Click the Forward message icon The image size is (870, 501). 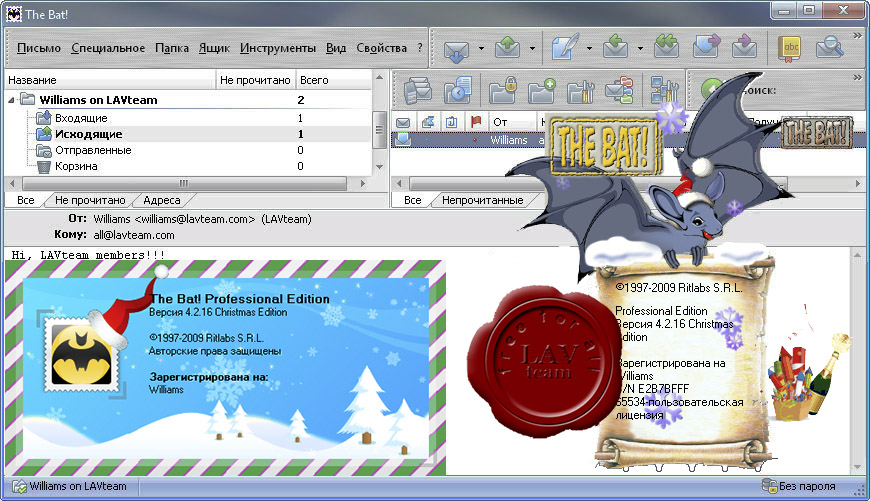tap(706, 47)
